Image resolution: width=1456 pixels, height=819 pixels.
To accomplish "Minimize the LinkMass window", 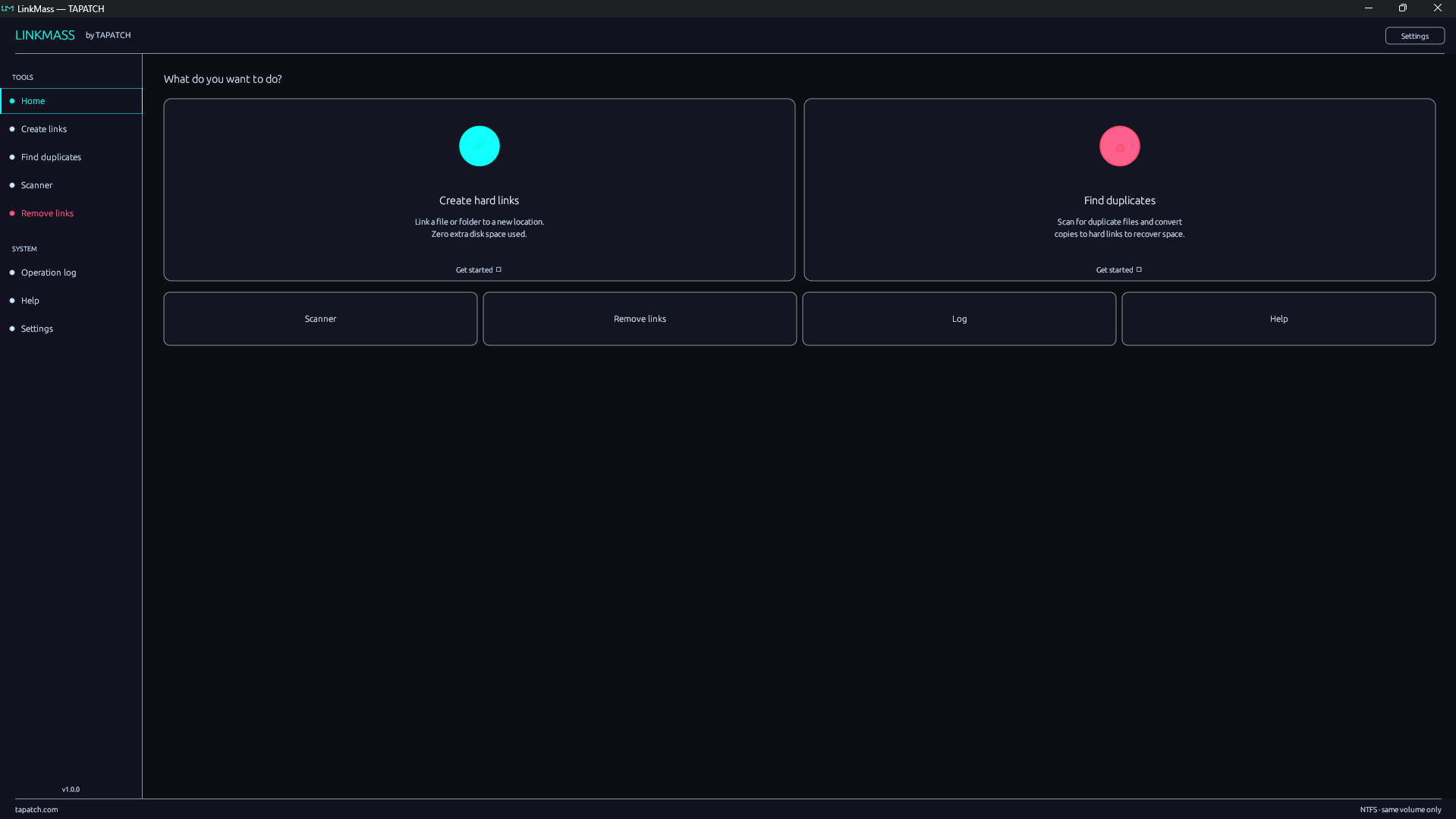I will click(x=1369, y=8).
